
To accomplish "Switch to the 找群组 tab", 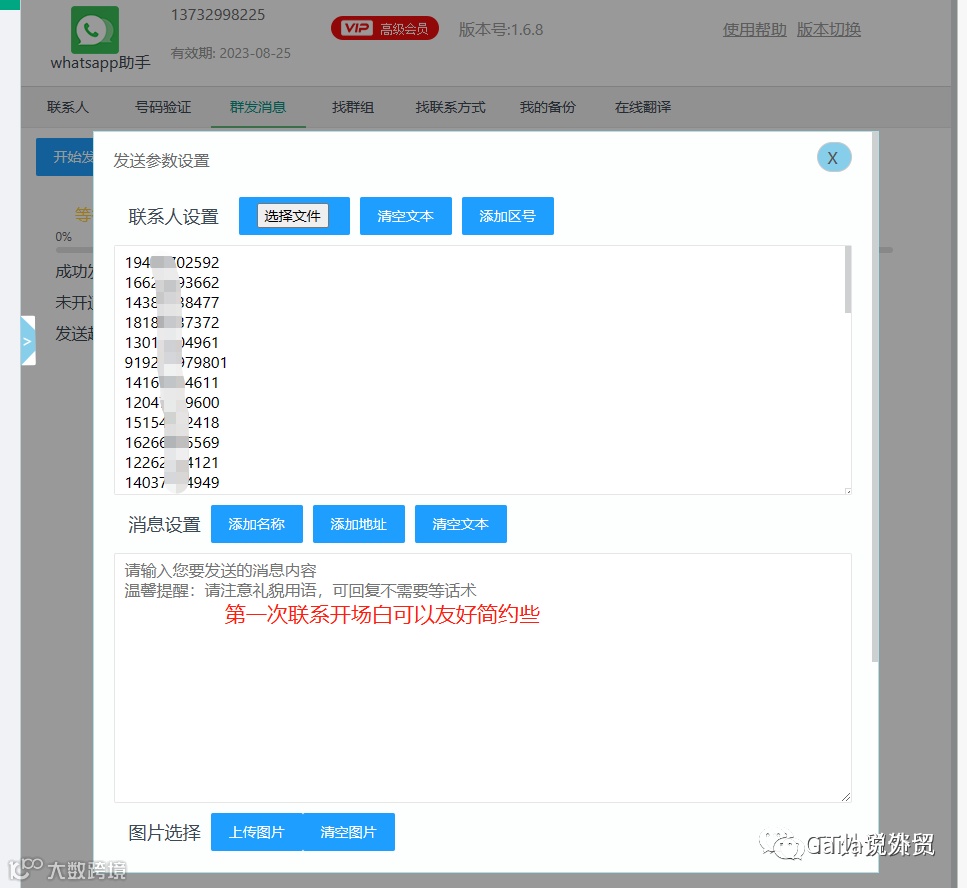I will (352, 107).
